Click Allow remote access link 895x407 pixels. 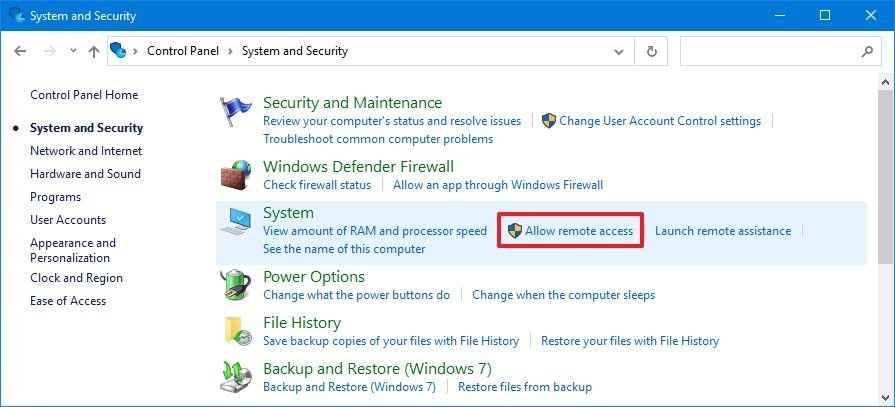(579, 231)
